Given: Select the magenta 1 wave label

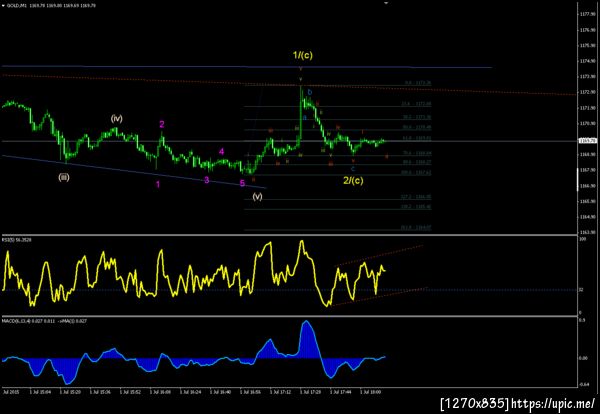Looking at the screenshot, I should [x=158, y=185].
